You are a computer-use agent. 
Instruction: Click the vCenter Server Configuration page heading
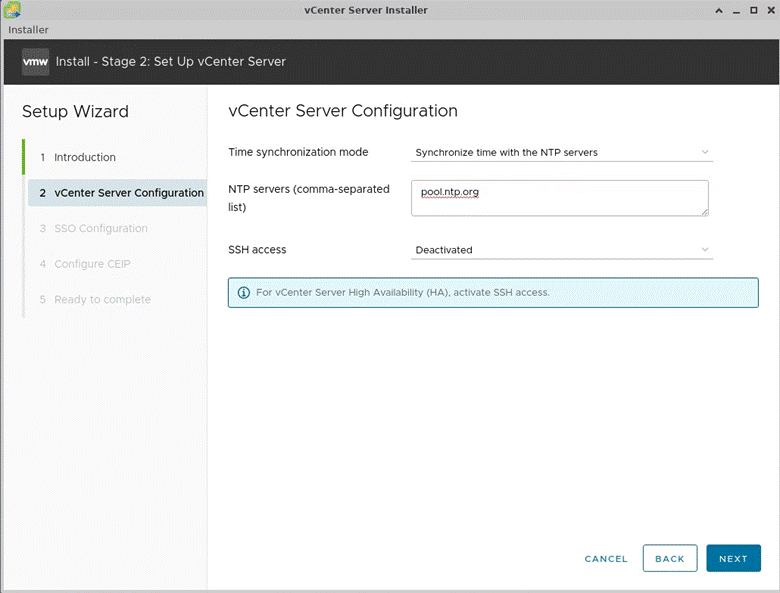coord(343,111)
